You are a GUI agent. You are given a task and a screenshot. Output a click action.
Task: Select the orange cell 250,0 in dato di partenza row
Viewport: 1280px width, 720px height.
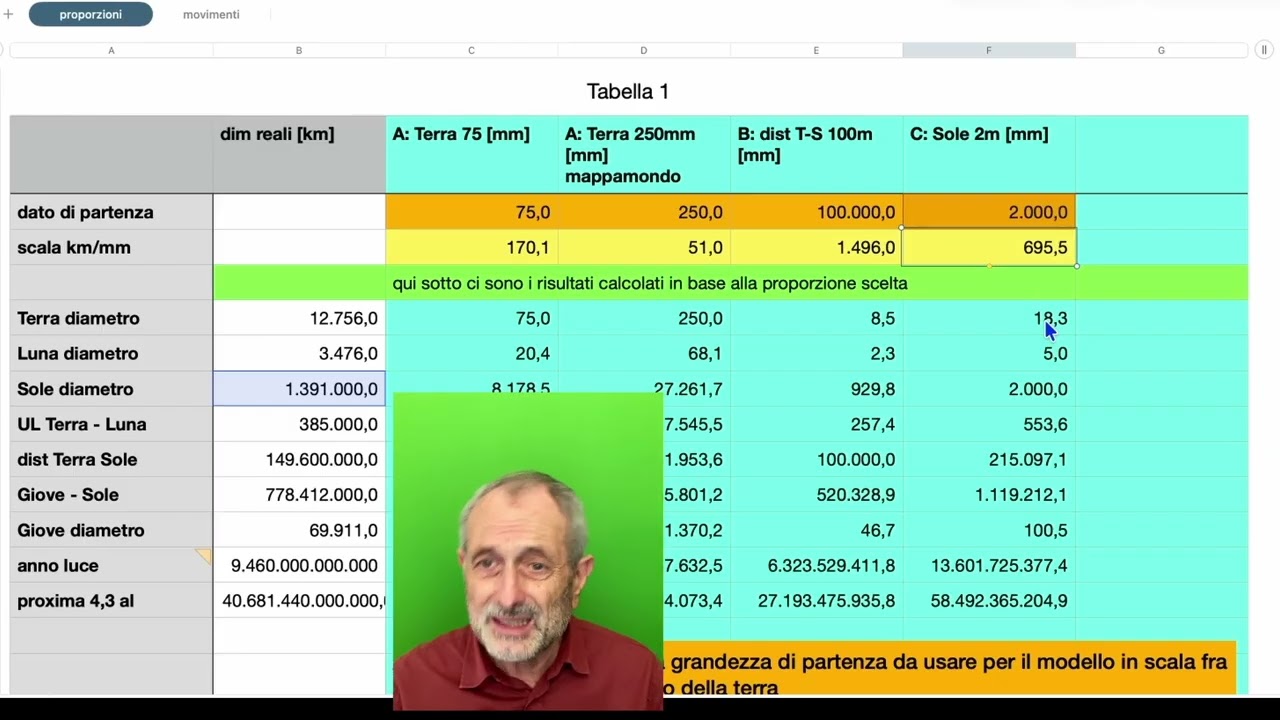click(x=644, y=212)
